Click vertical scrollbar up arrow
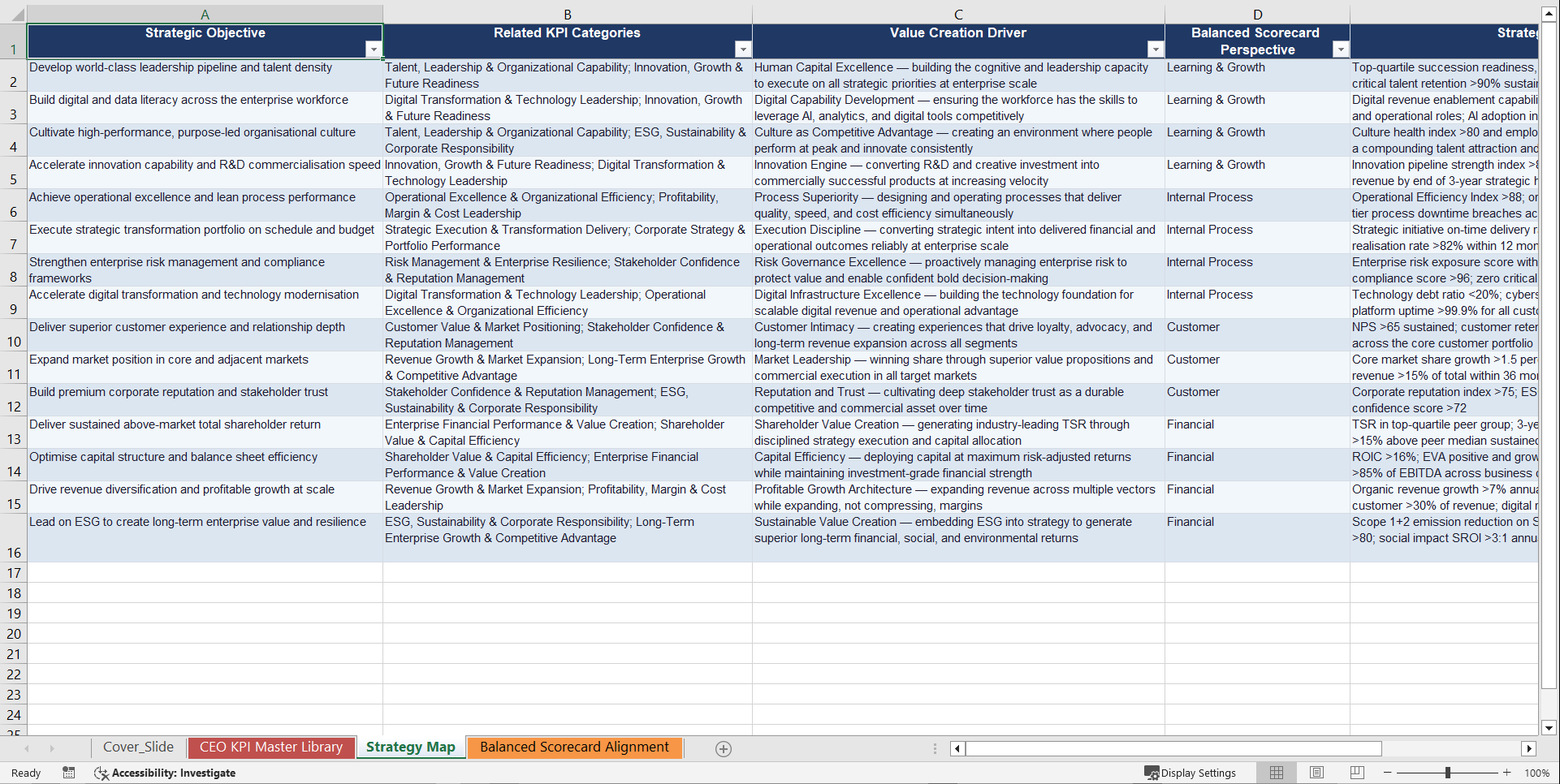 (1549, 14)
